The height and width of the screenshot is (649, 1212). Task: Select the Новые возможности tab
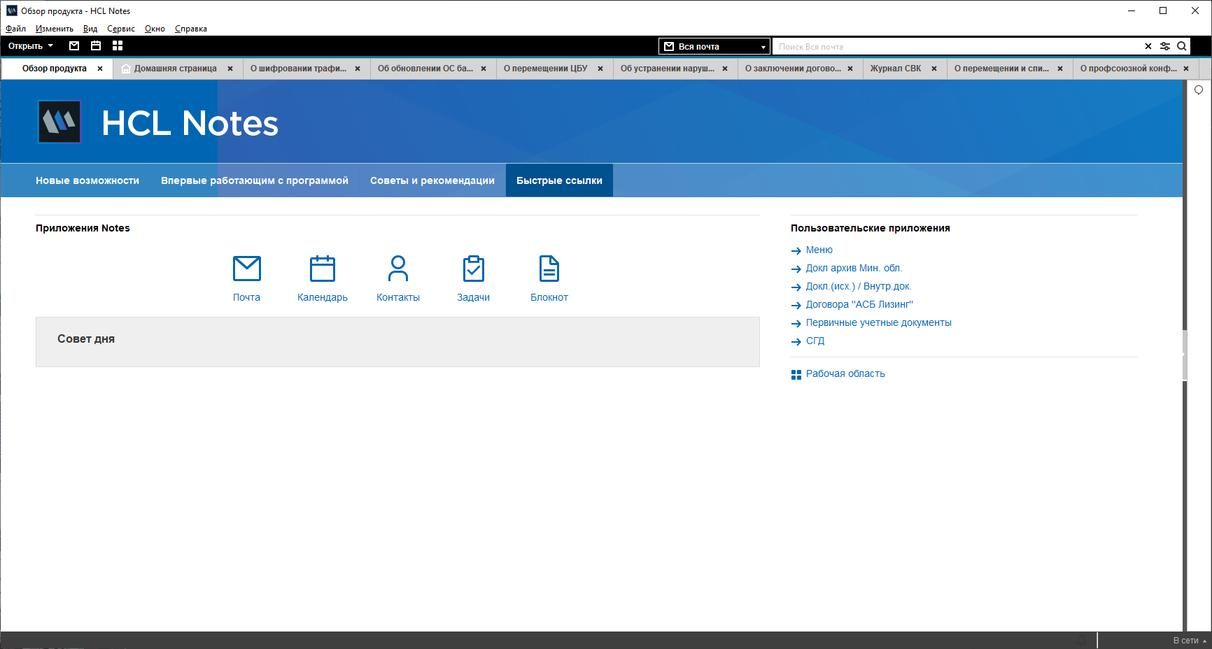(87, 181)
